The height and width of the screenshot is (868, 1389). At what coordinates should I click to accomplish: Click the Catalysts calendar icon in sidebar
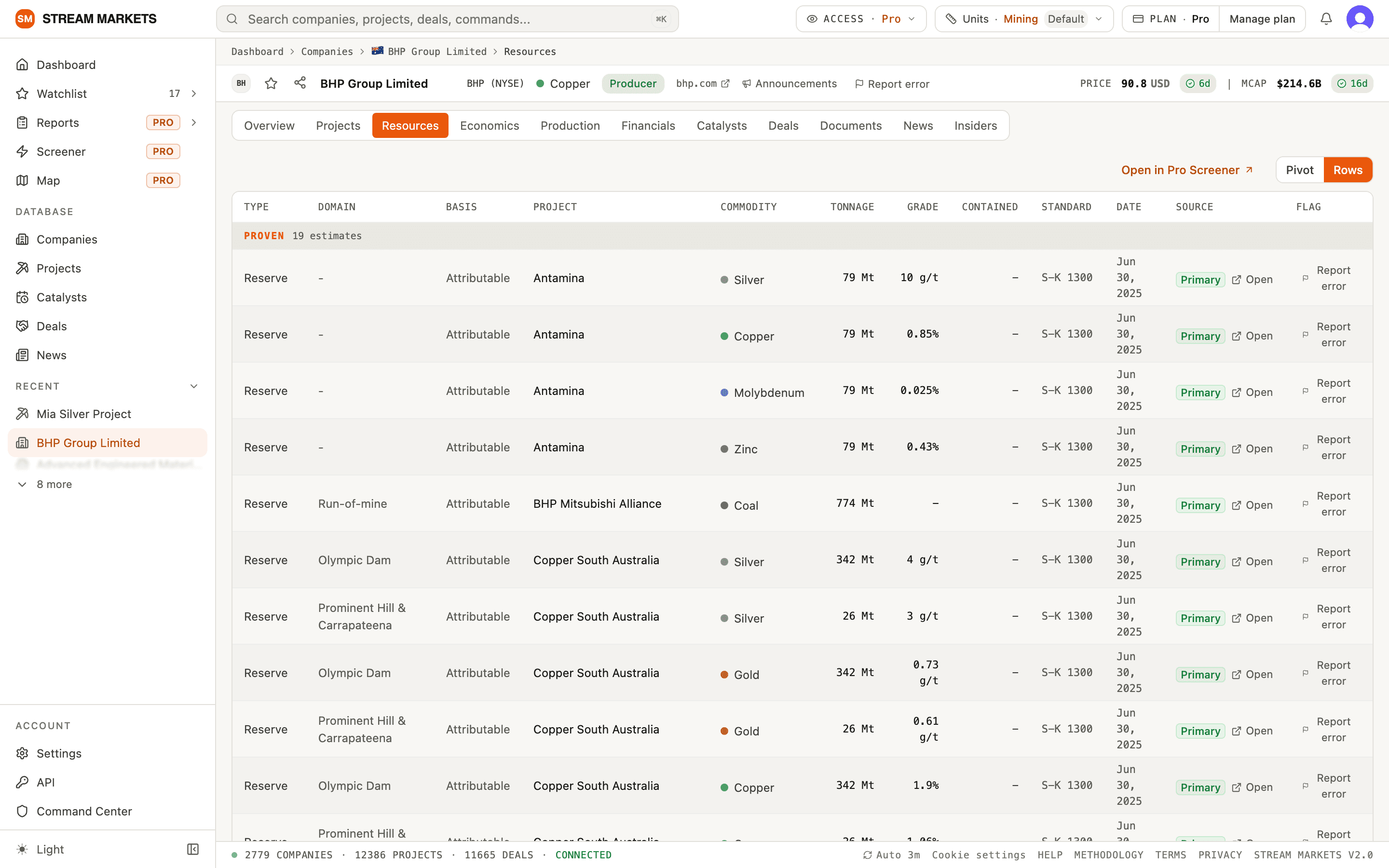tap(22, 298)
